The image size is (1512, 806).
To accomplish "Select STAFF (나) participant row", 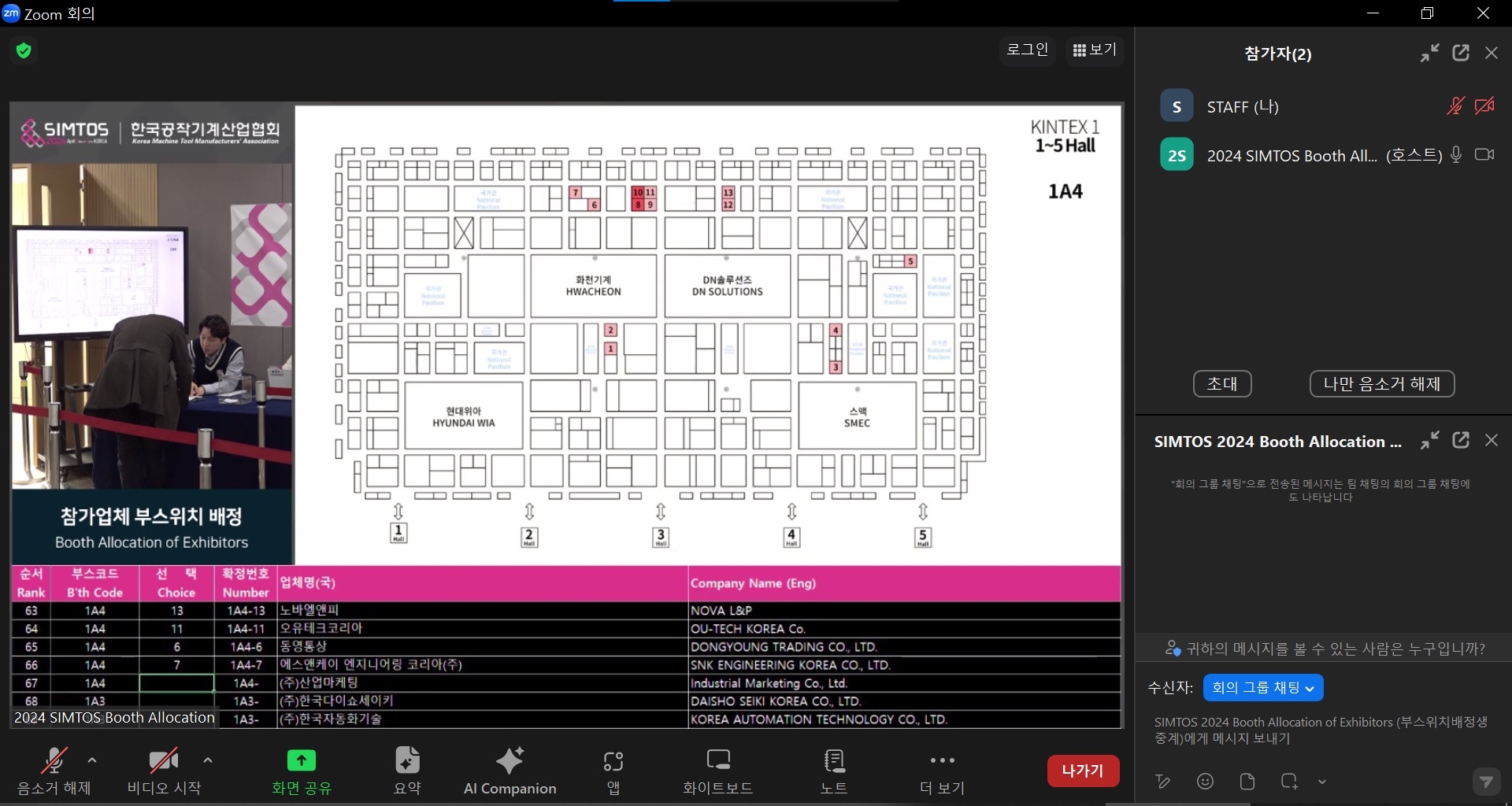I will pyautogui.click(x=1323, y=106).
